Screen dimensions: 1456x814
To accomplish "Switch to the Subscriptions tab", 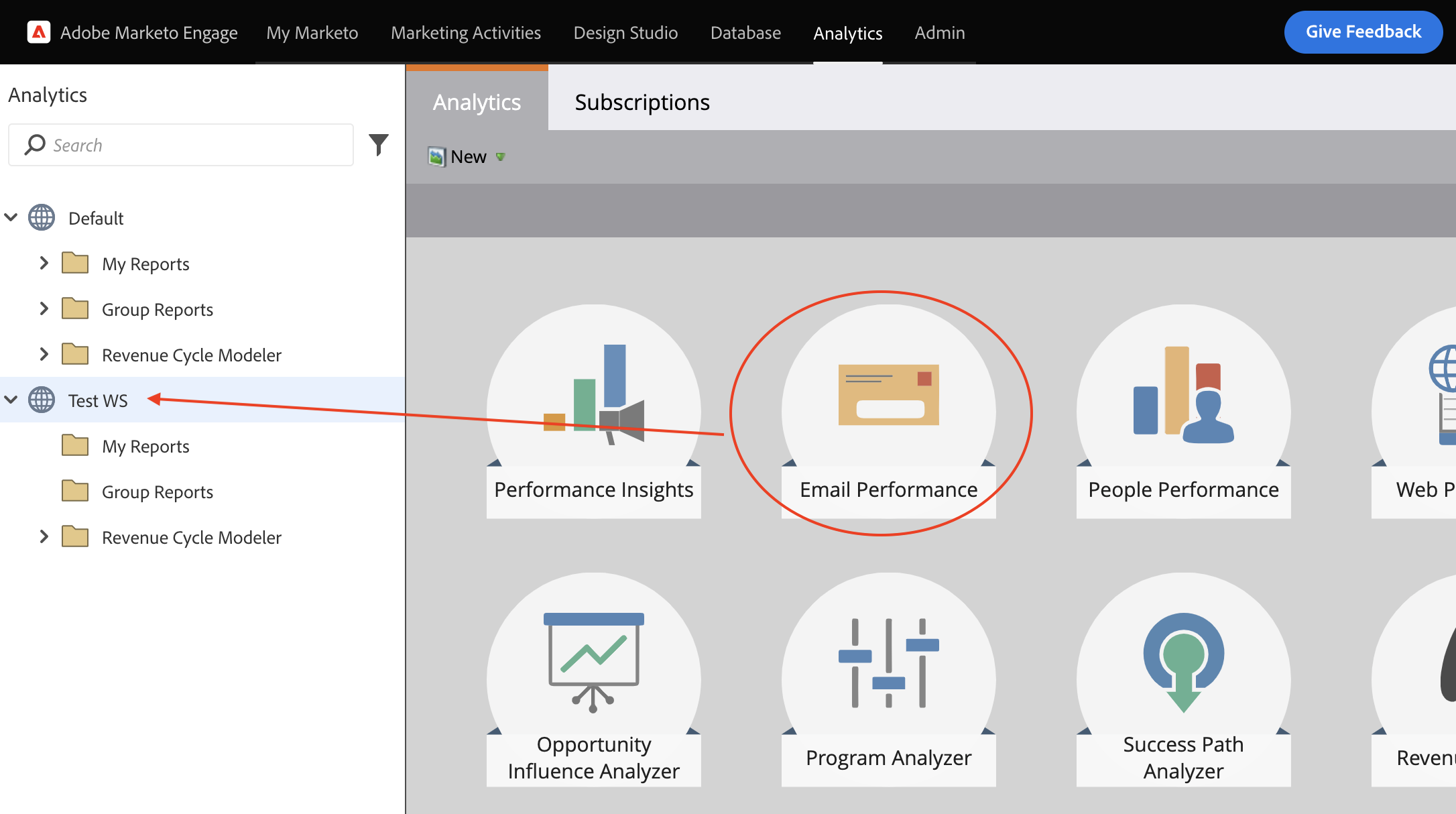I will pos(642,102).
